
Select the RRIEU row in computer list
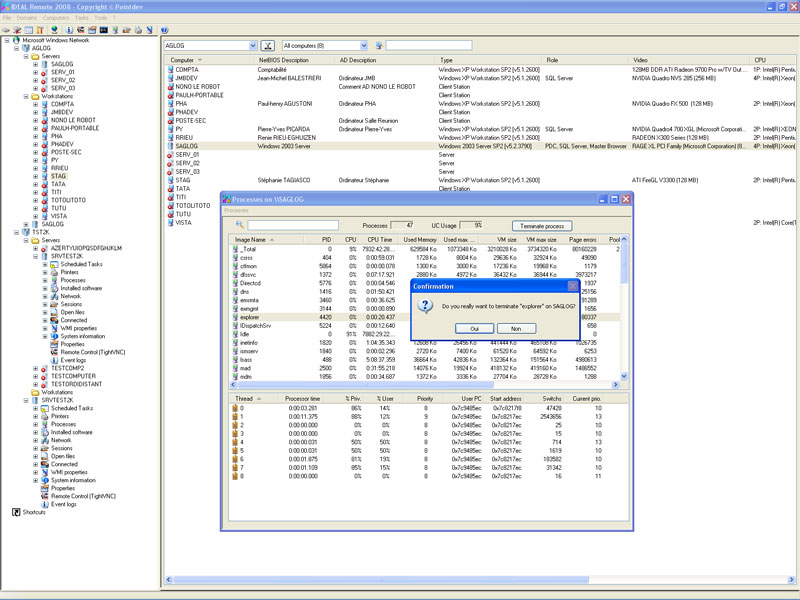click(480, 138)
